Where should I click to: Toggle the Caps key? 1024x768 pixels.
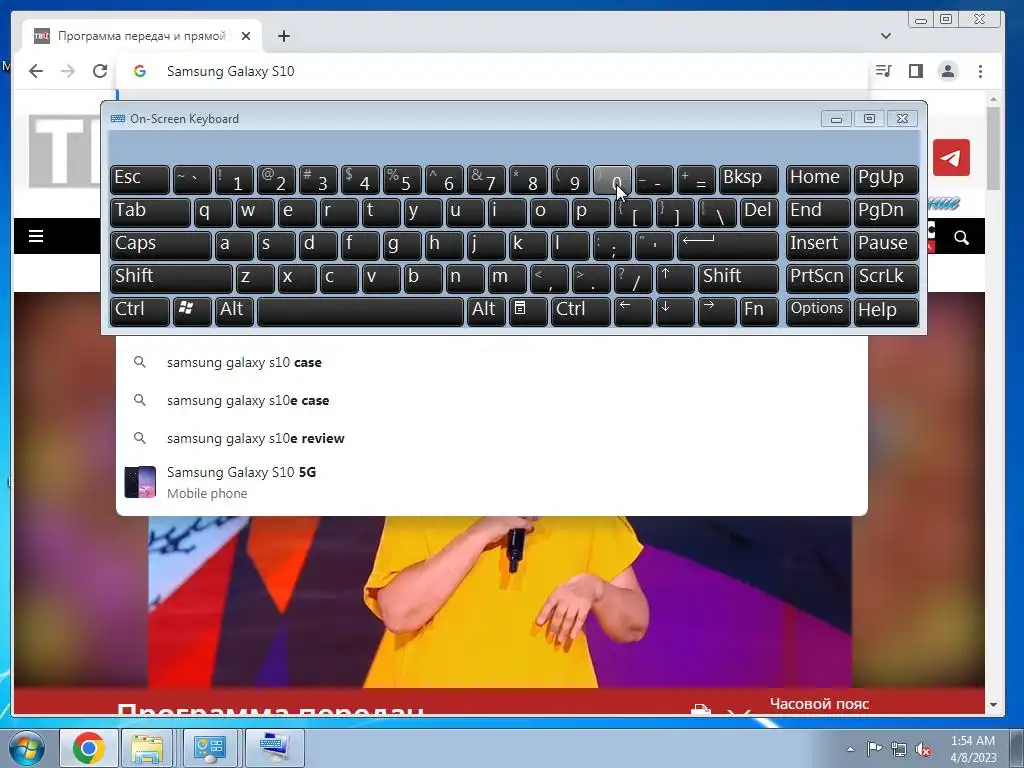pyautogui.click(x=161, y=245)
